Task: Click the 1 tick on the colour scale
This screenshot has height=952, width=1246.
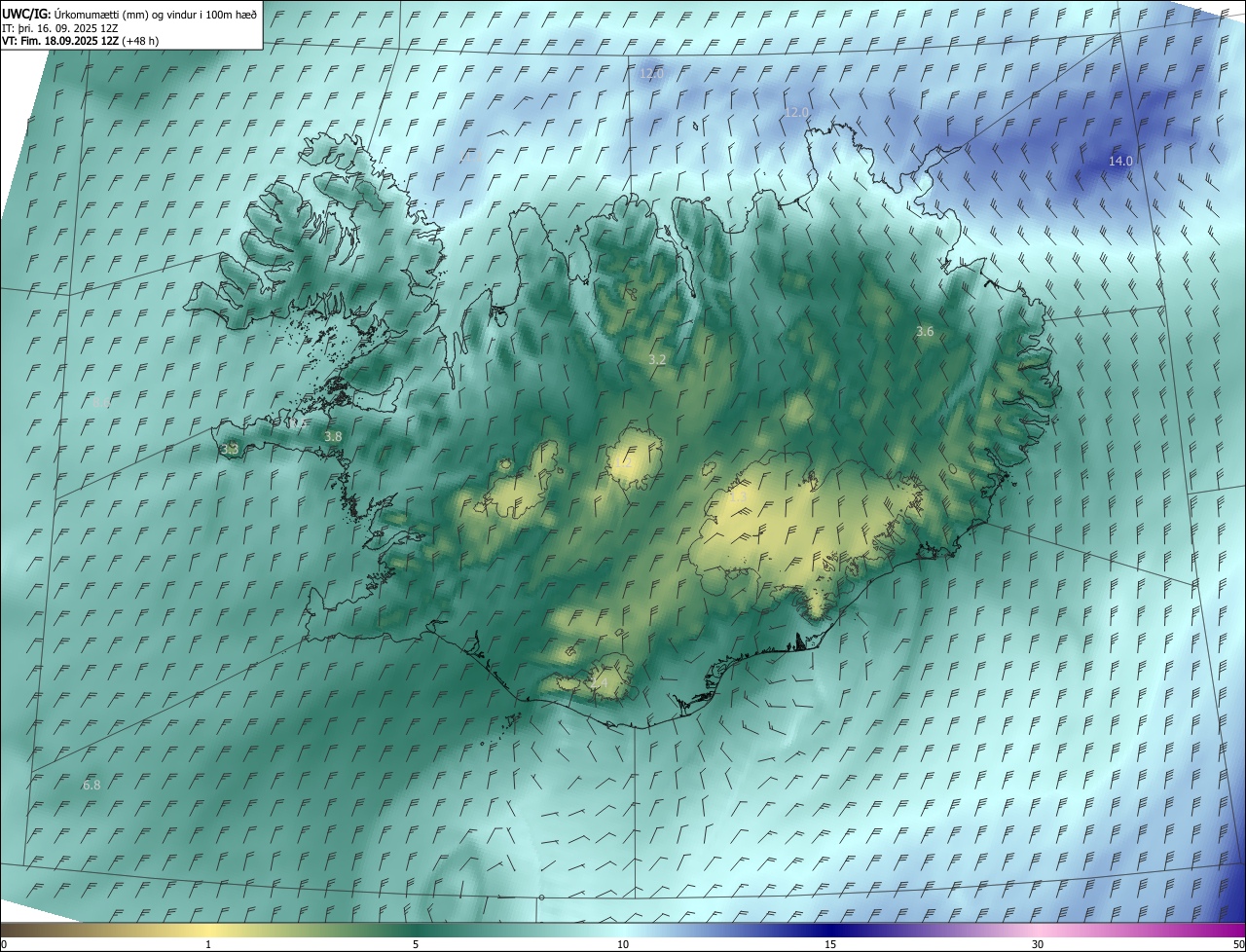Action: coord(208,944)
